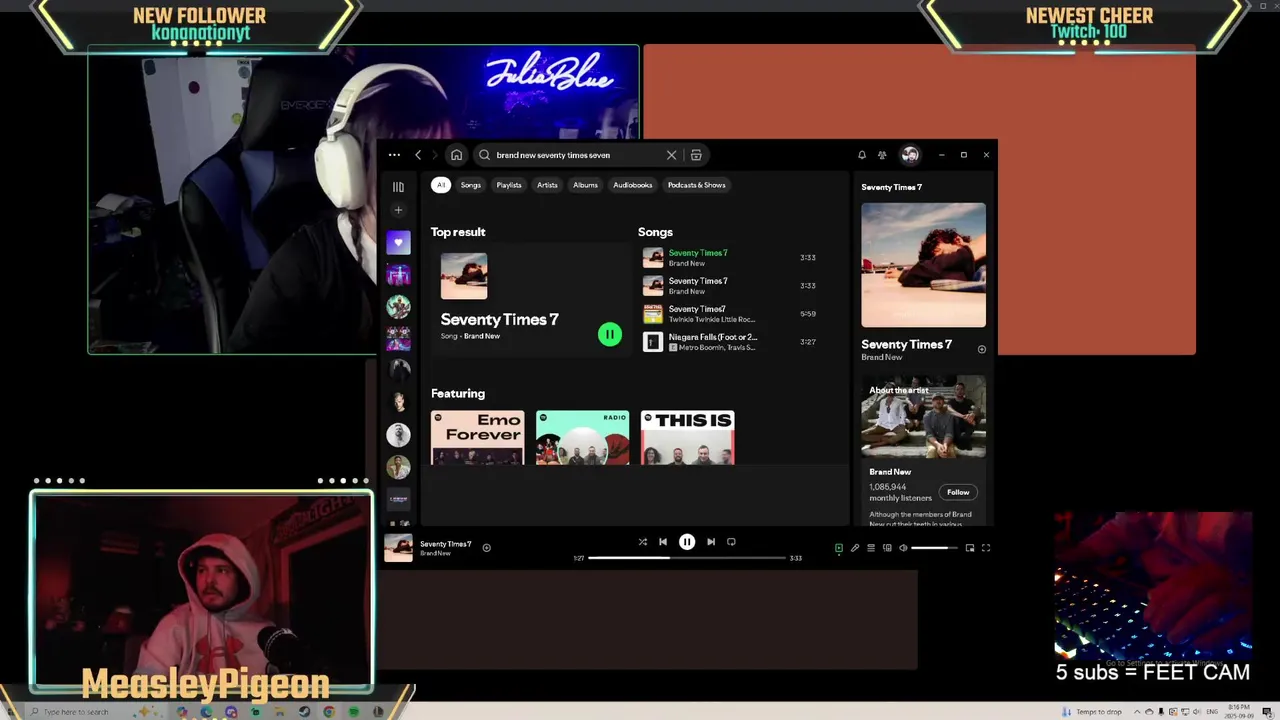Select the Albums filter chip
This screenshot has width=1280, height=720.
[x=585, y=185]
